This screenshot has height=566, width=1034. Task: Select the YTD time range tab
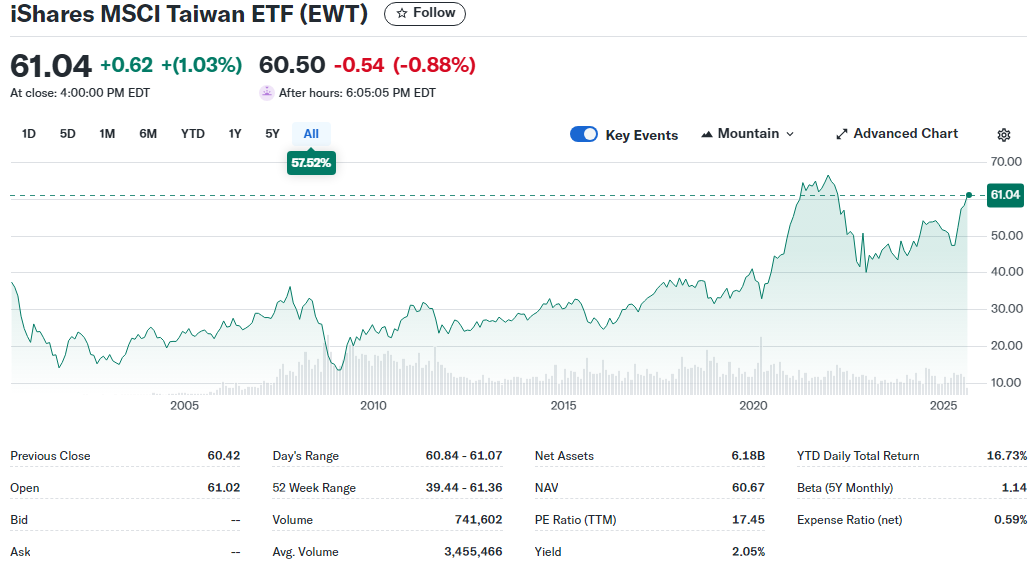[x=193, y=134]
